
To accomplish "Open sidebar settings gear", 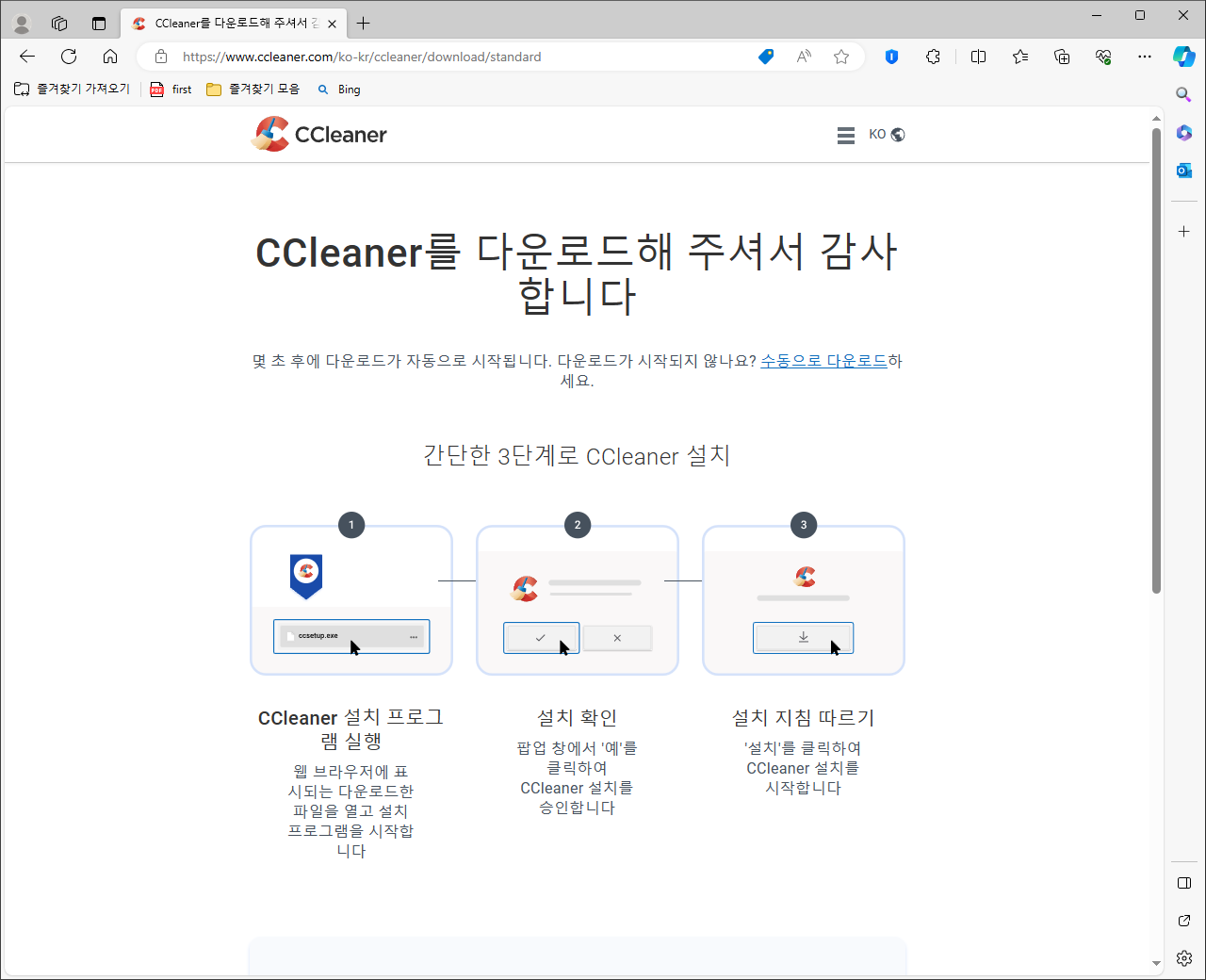I will tap(1184, 958).
